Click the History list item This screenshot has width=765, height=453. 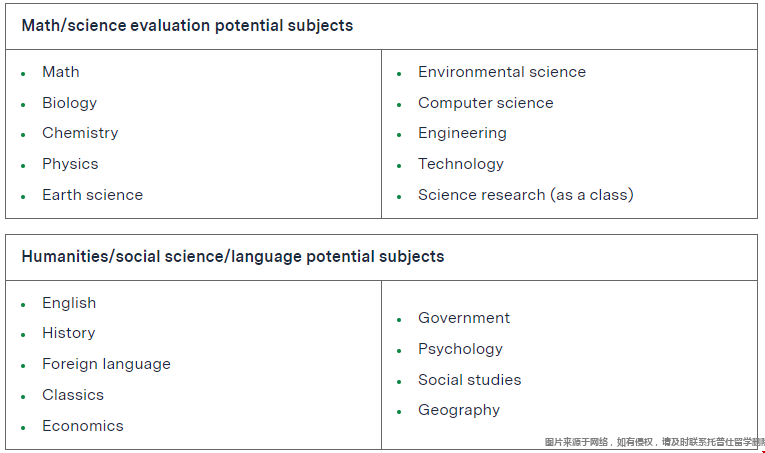coord(68,333)
